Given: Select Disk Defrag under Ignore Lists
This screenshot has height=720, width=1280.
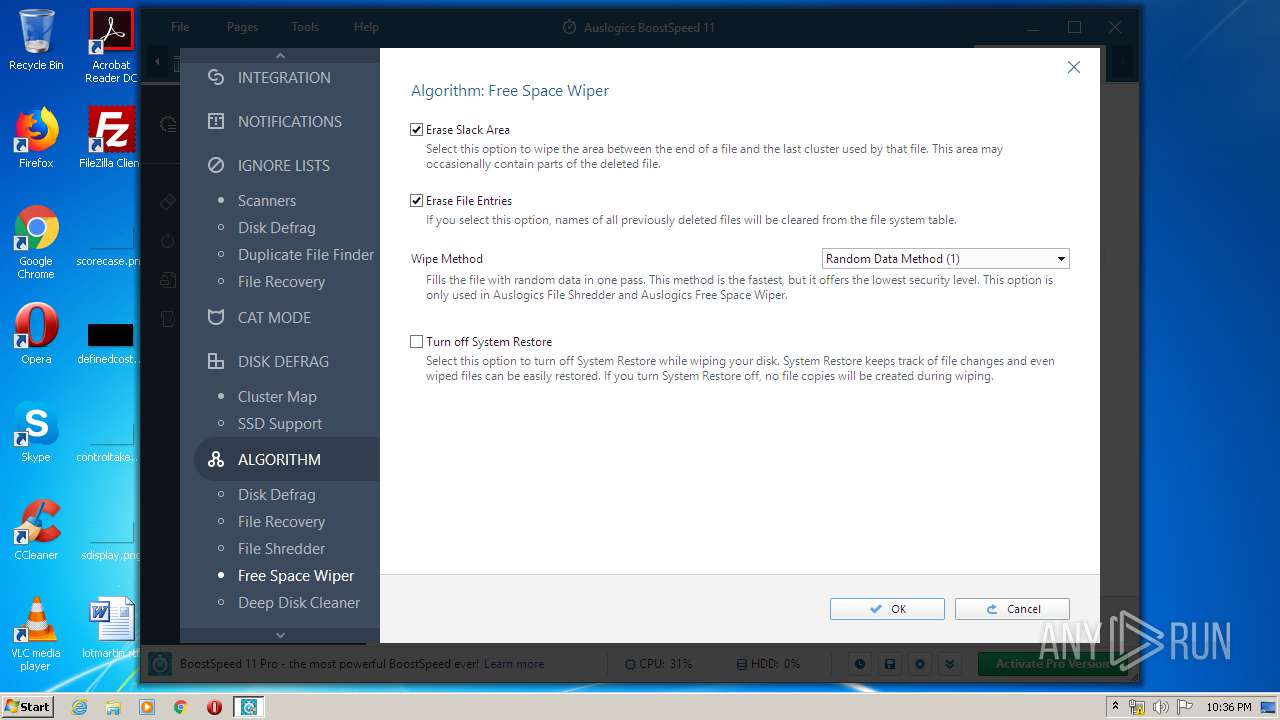Looking at the screenshot, I should coord(276,227).
